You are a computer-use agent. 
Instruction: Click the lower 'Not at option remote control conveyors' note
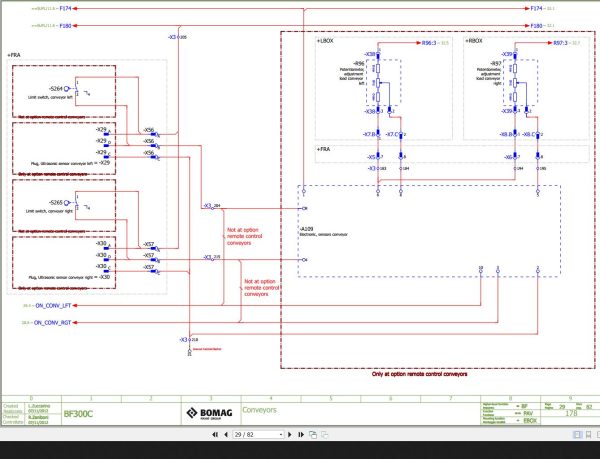click(x=262, y=288)
